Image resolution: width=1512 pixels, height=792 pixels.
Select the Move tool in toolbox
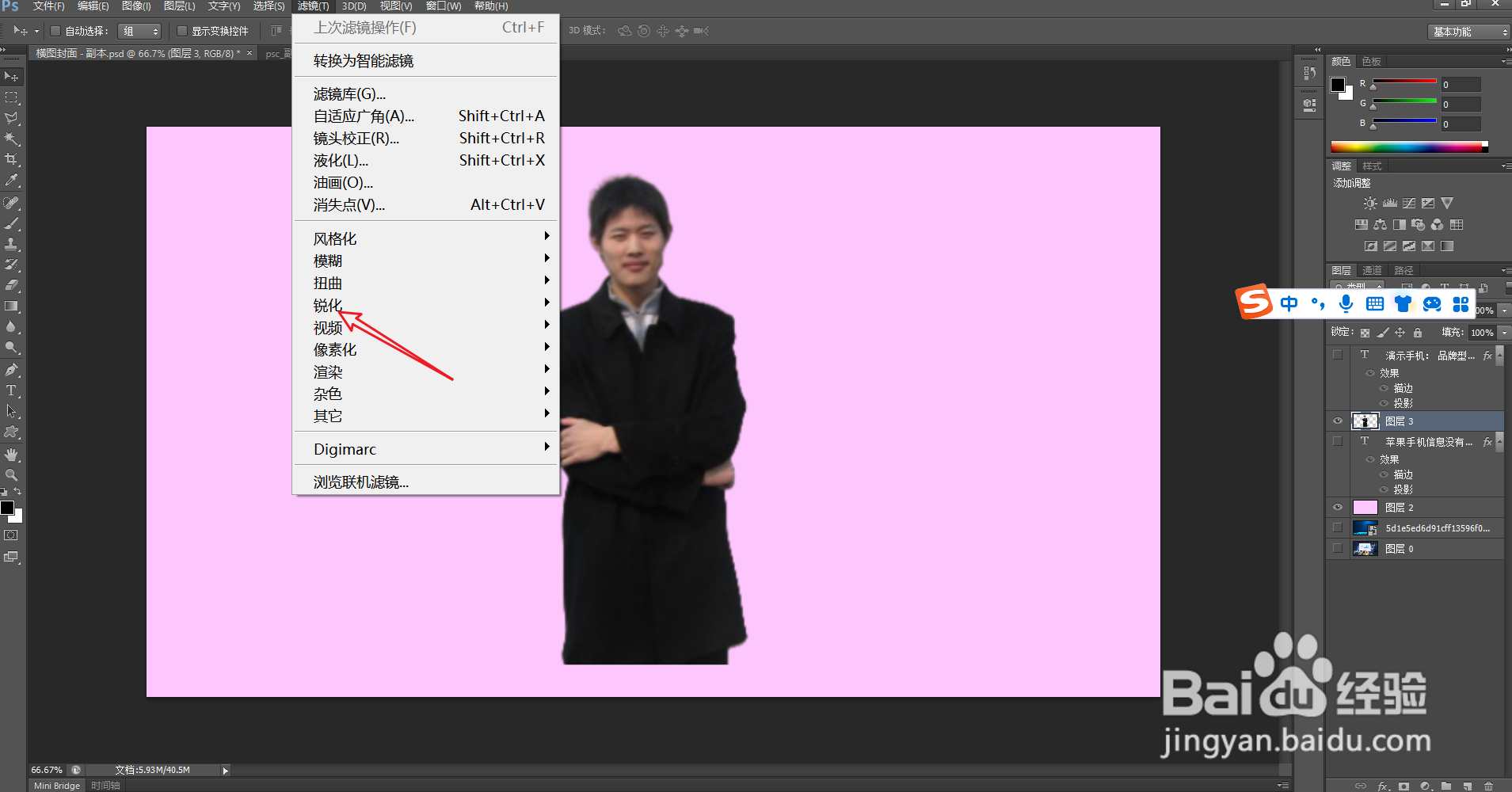click(12, 77)
